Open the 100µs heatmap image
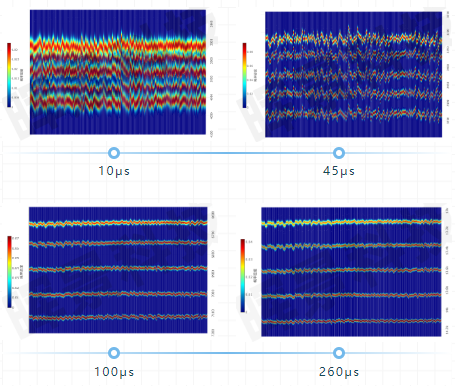Image resolution: width=455 pixels, height=386 pixels. [x=118, y=270]
